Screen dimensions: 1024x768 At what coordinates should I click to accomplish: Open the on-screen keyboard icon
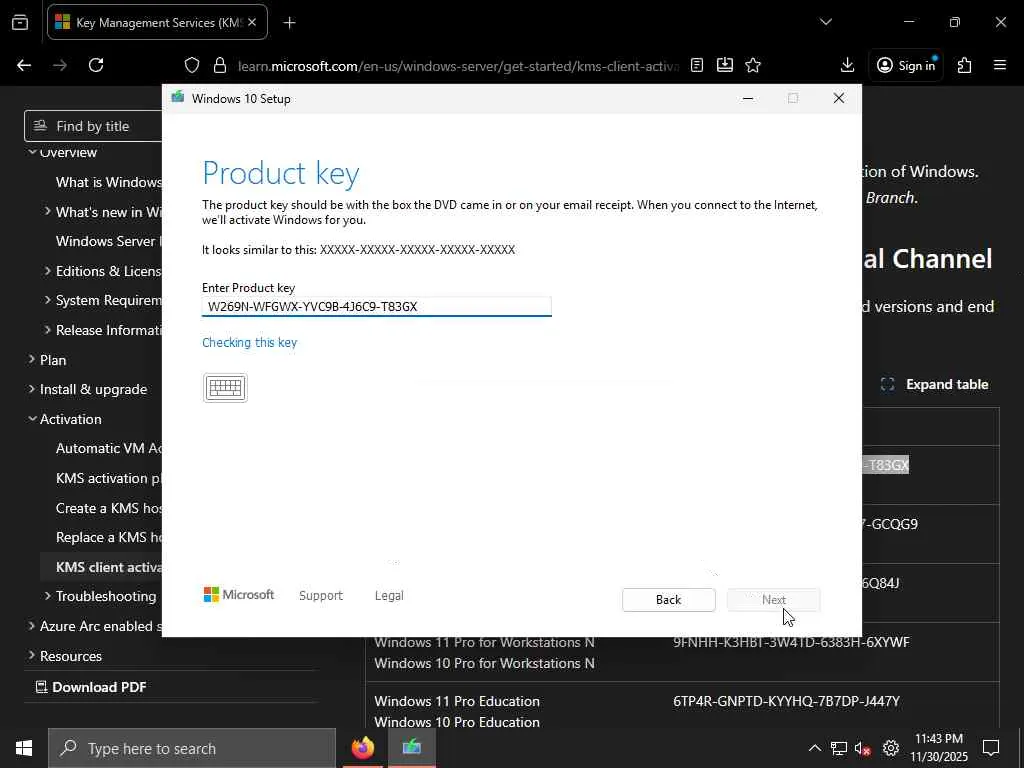[225, 388]
